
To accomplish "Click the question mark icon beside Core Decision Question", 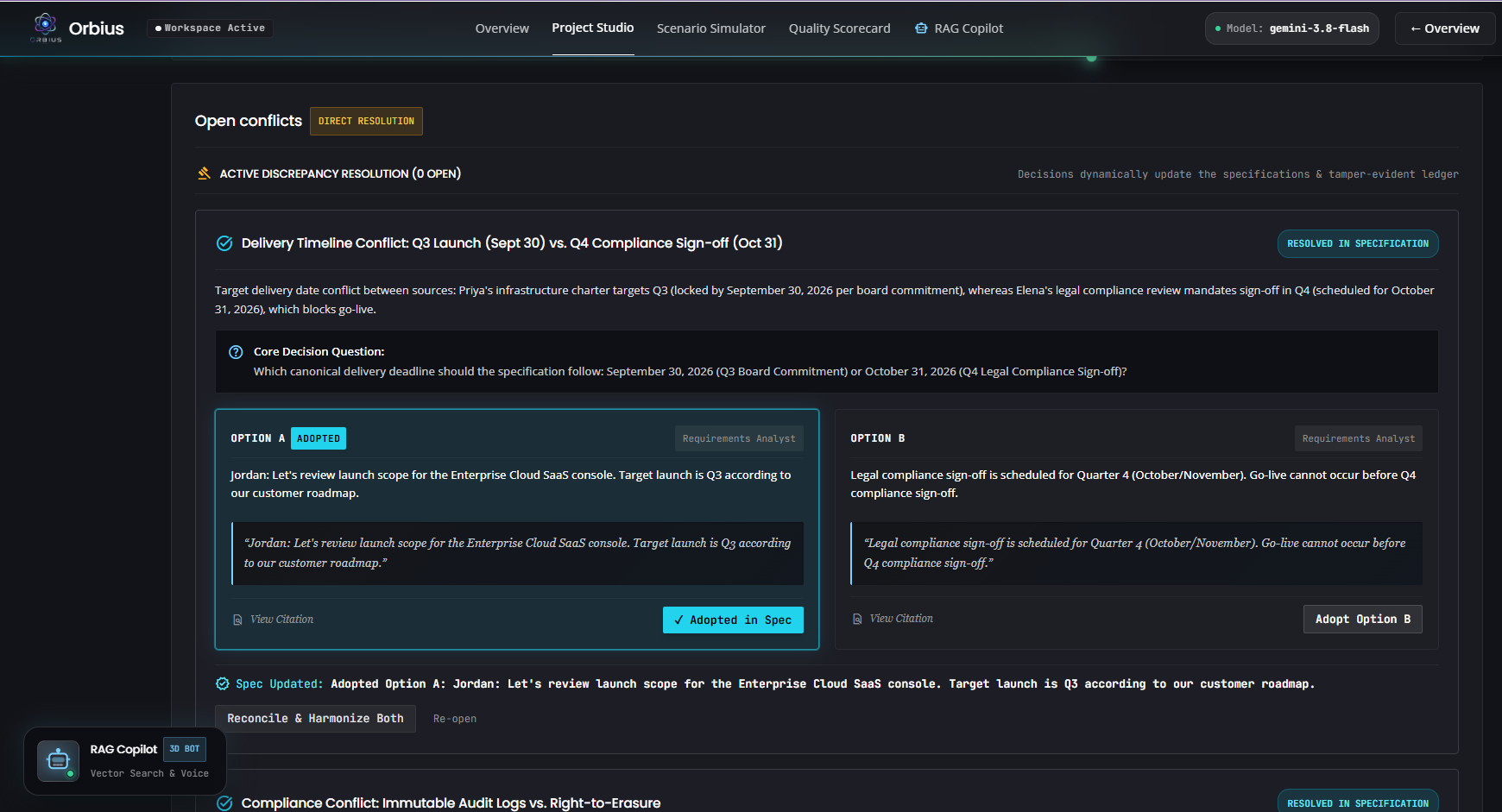I will (x=236, y=352).
